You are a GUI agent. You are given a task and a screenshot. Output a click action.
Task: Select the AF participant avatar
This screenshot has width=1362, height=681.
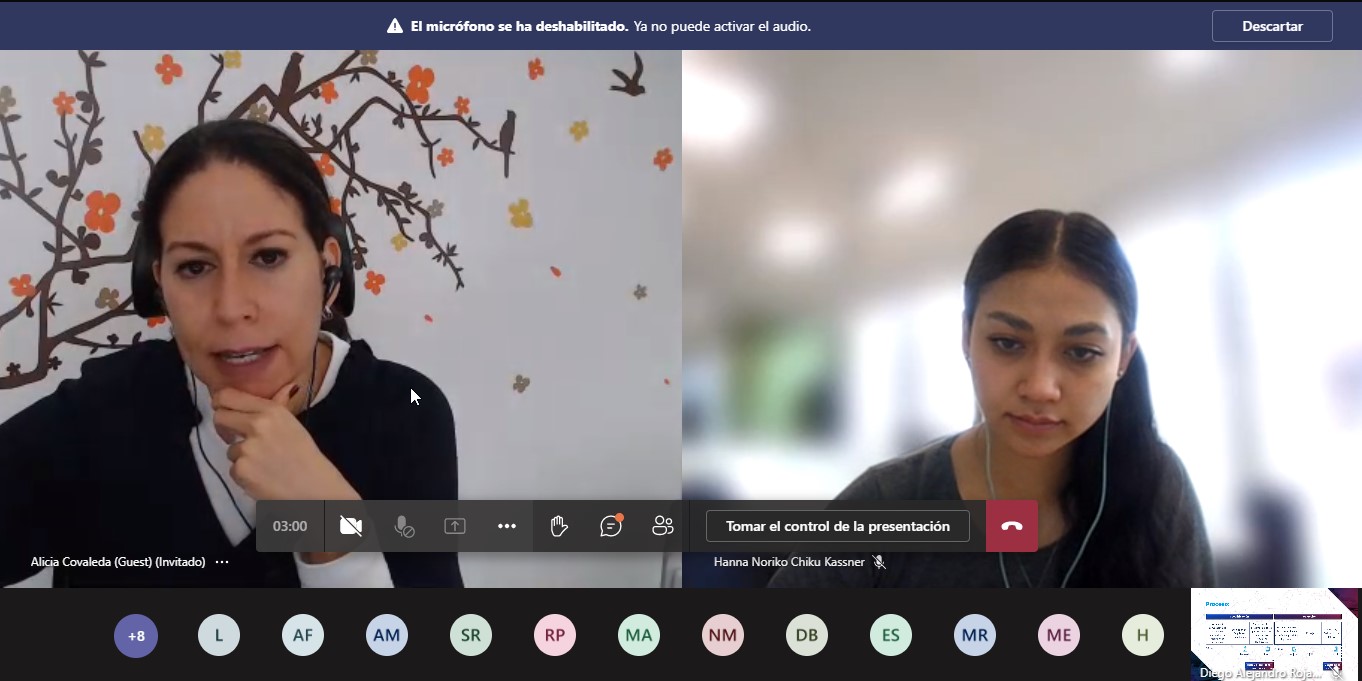pyautogui.click(x=303, y=635)
